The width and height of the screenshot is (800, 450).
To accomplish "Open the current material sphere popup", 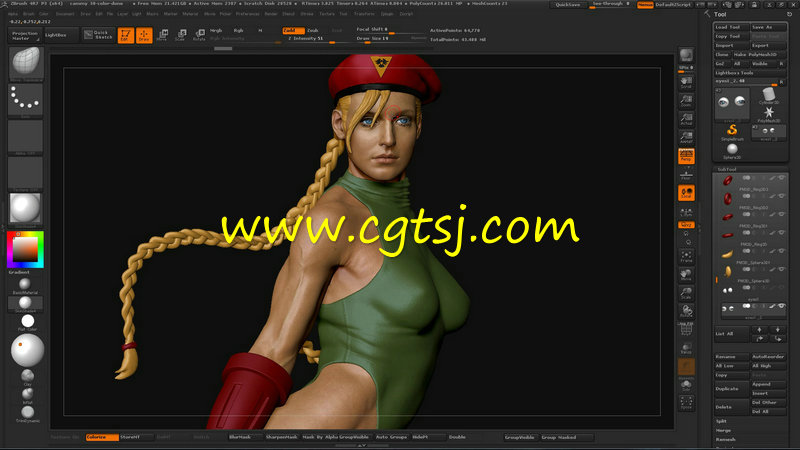I will pos(25,209).
